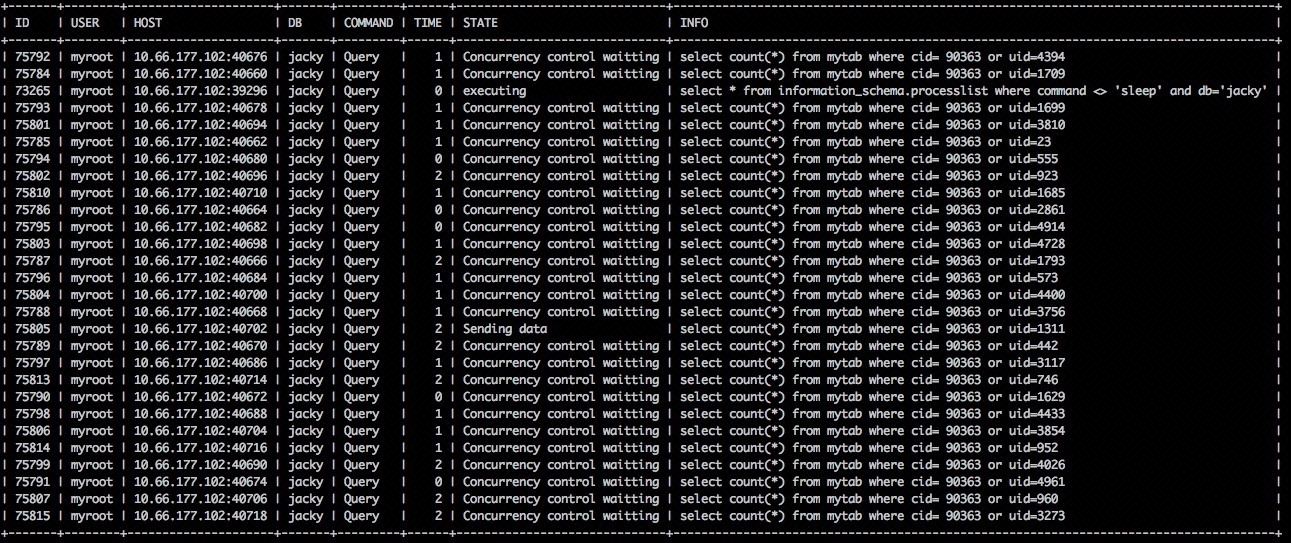
Task: Select process ID 75805
Action: (33, 329)
